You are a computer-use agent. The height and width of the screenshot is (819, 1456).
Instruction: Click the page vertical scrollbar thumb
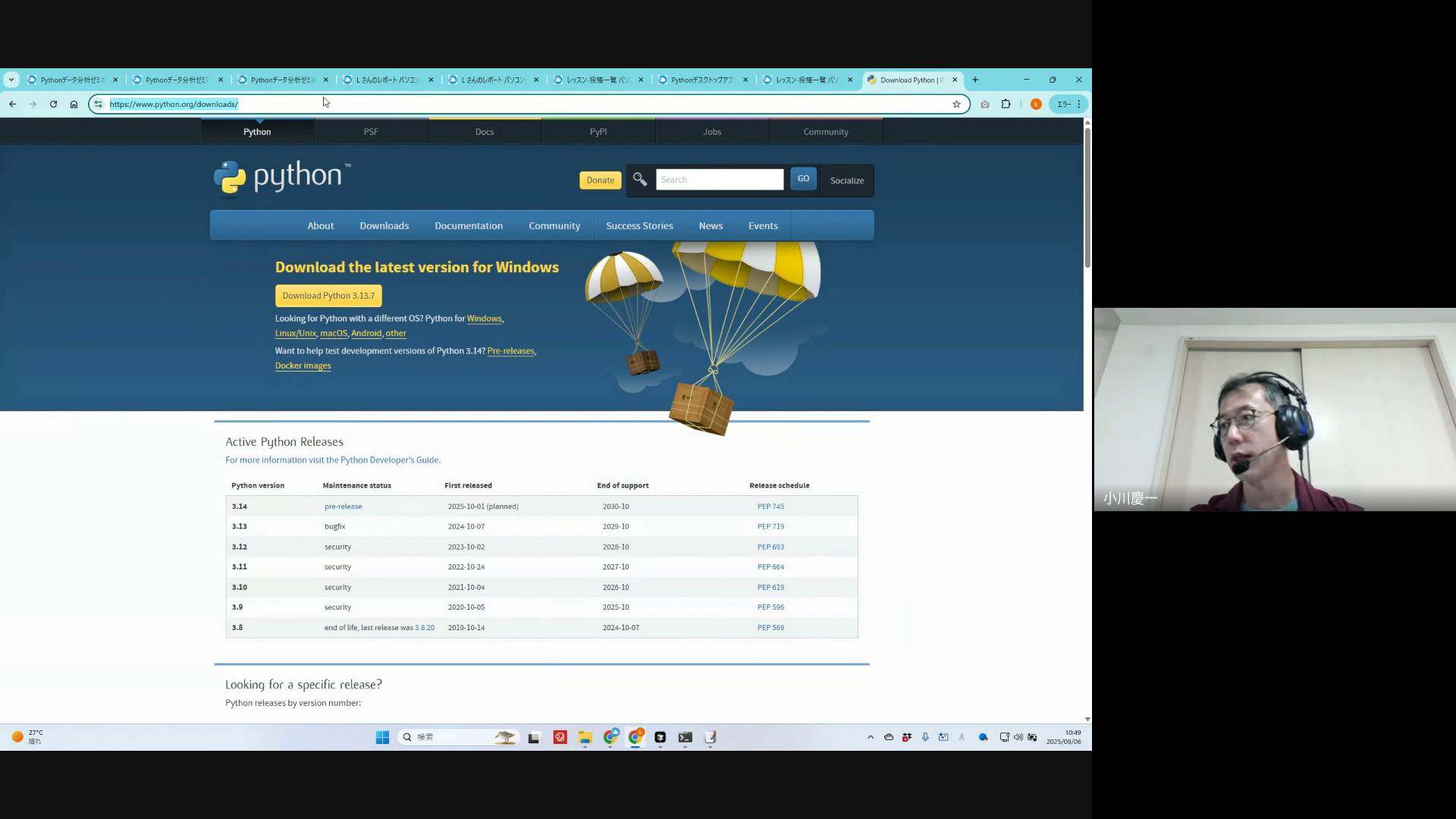(1087, 197)
